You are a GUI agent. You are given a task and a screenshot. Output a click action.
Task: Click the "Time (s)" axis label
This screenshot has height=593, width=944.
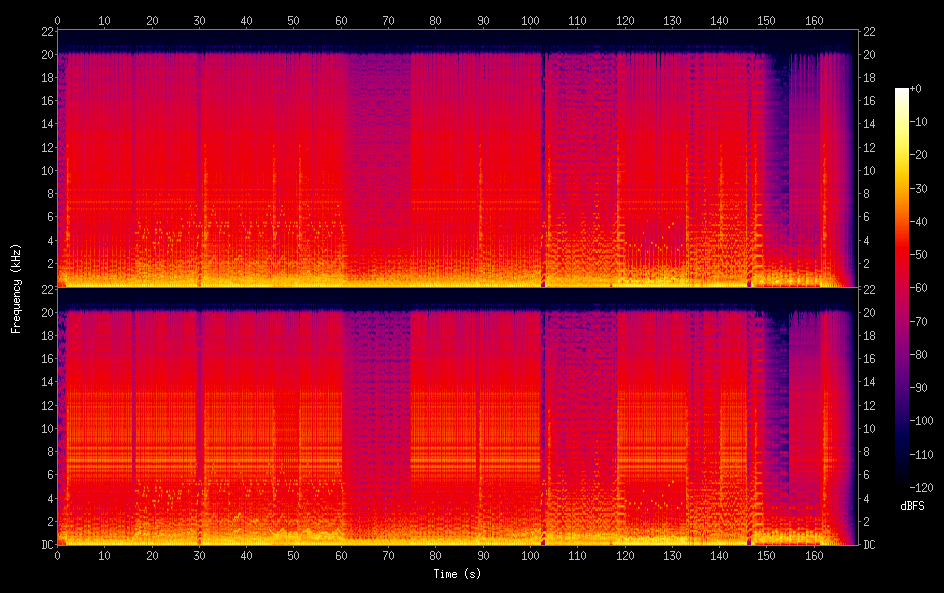click(456, 574)
